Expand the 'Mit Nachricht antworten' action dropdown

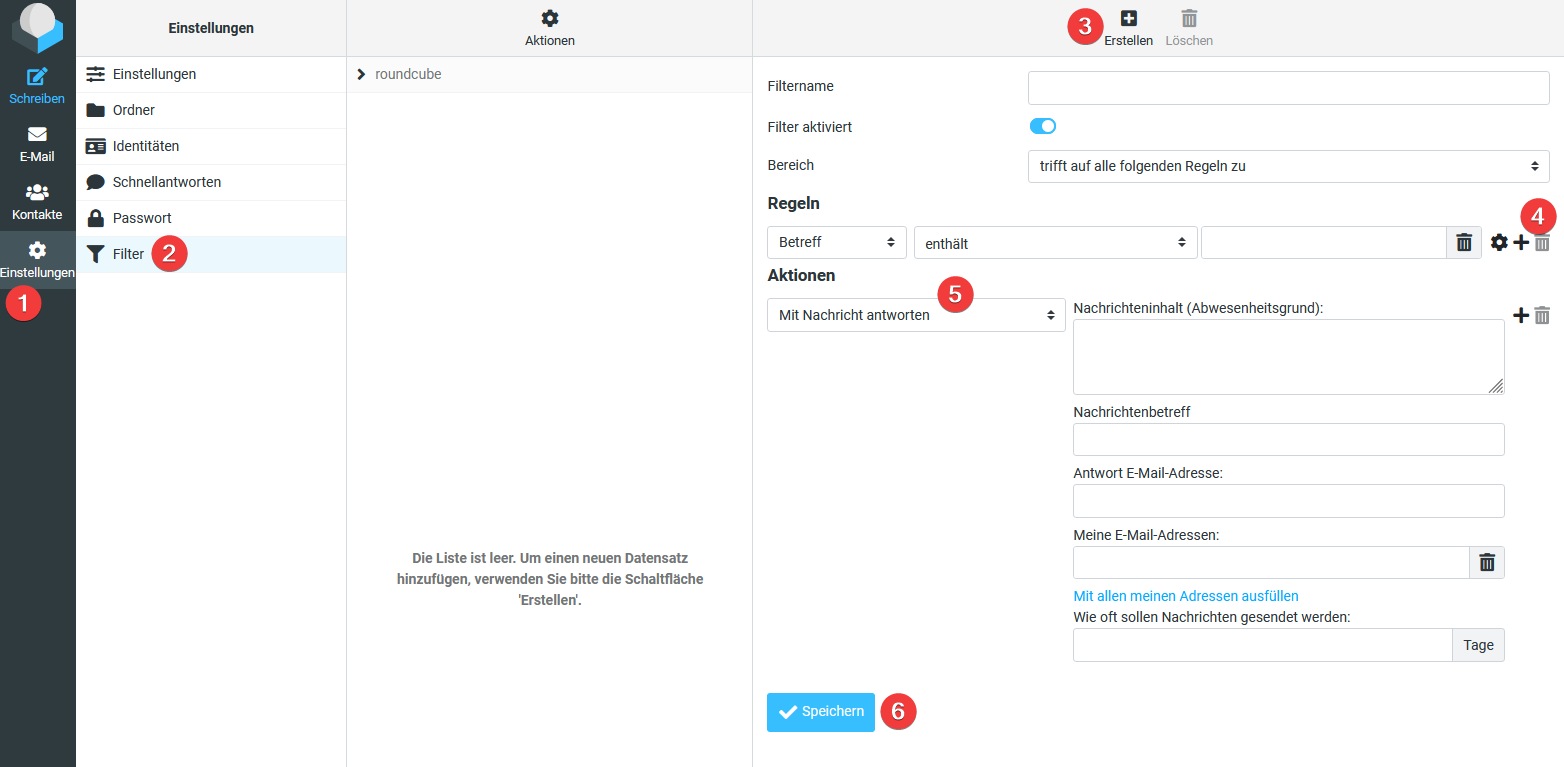pyautogui.click(x=915, y=315)
